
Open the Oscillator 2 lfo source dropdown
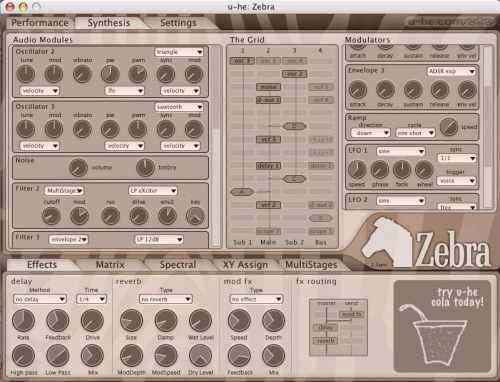124,91
